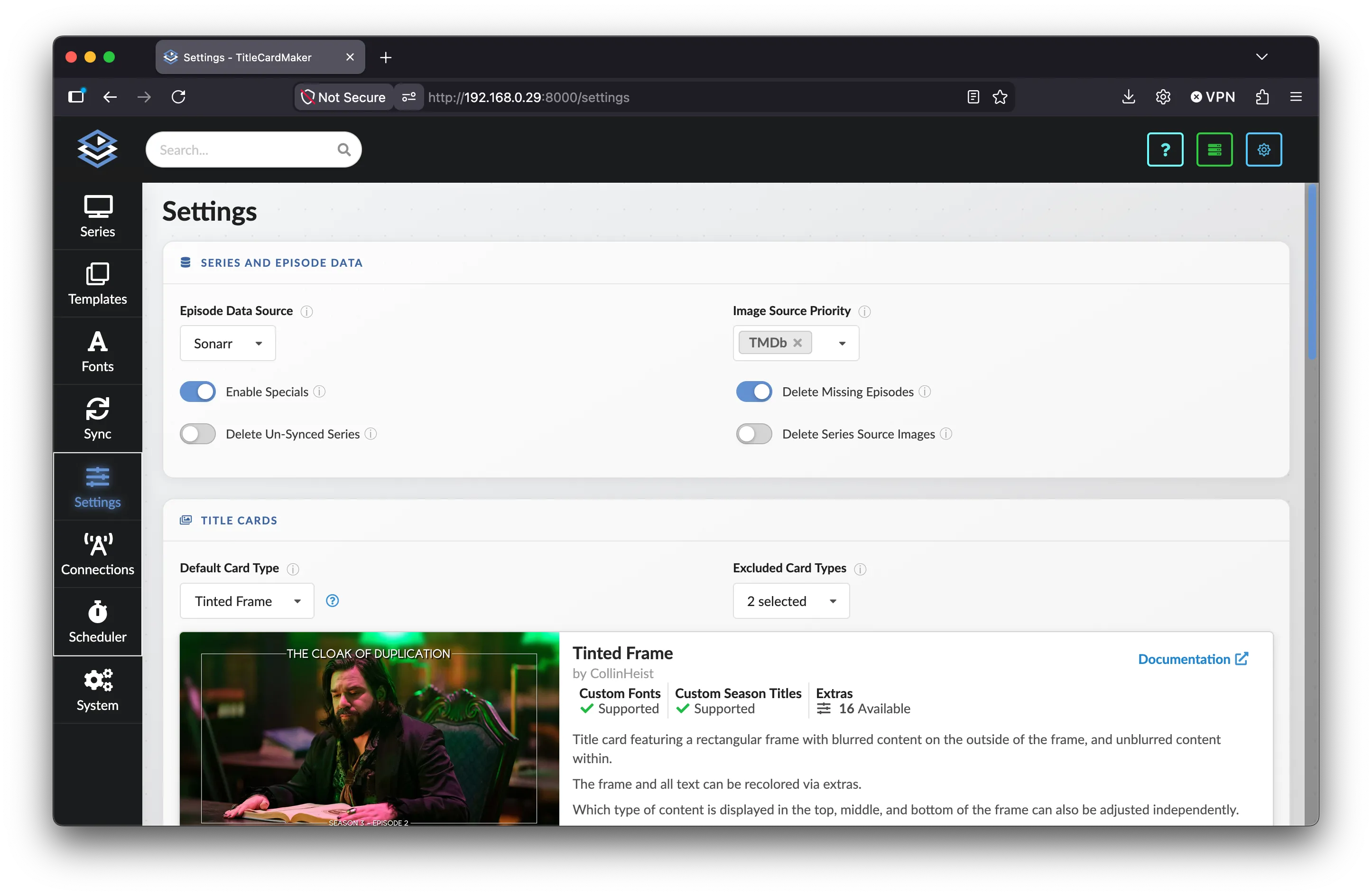Click the TitleCardMaker logo icon

coord(97,149)
